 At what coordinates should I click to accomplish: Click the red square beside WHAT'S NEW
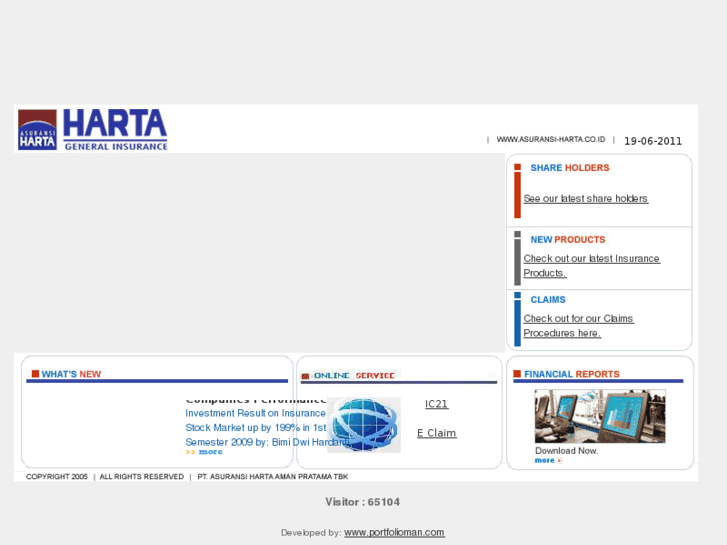coord(35,374)
